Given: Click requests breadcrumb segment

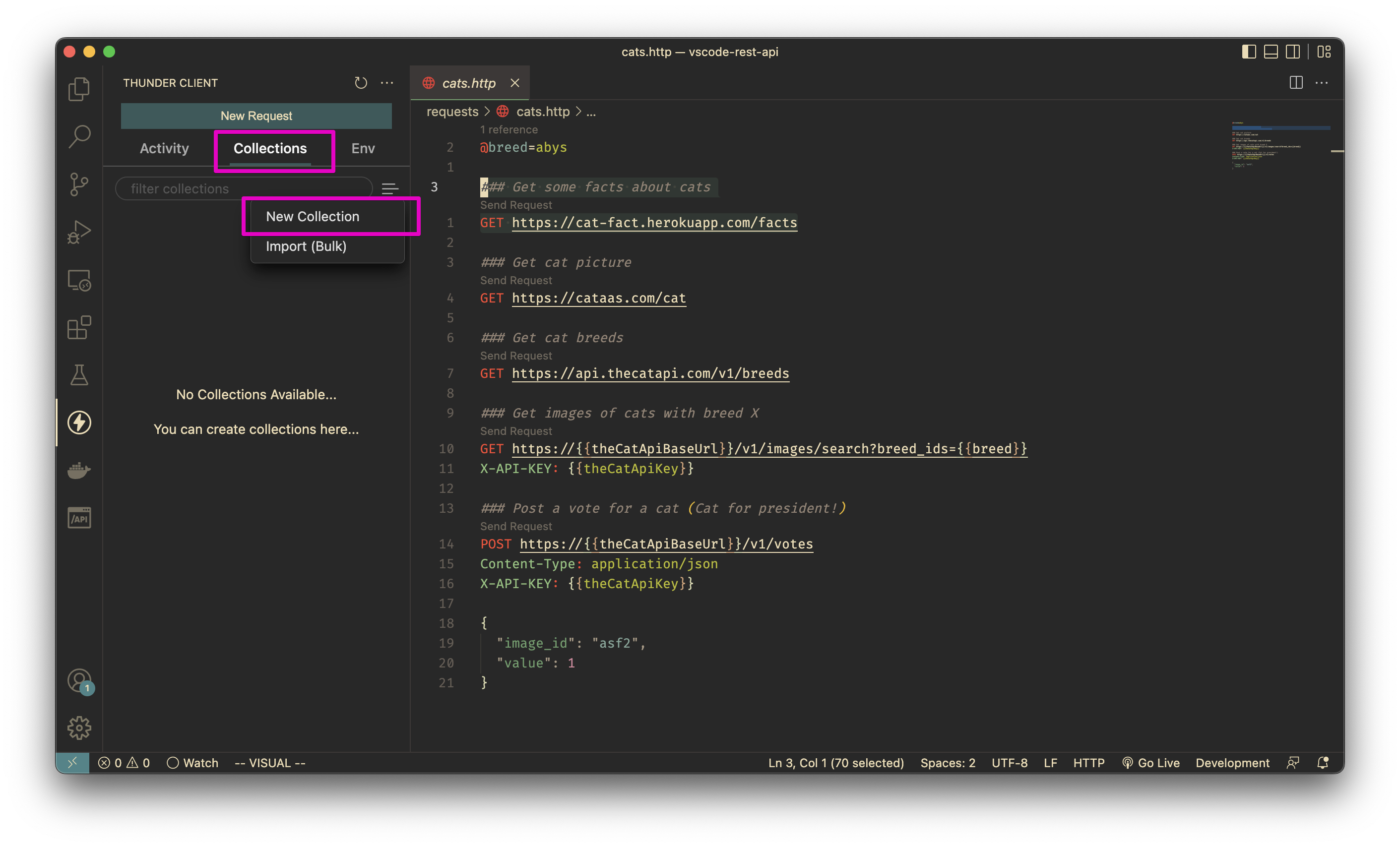Looking at the screenshot, I should (x=452, y=112).
